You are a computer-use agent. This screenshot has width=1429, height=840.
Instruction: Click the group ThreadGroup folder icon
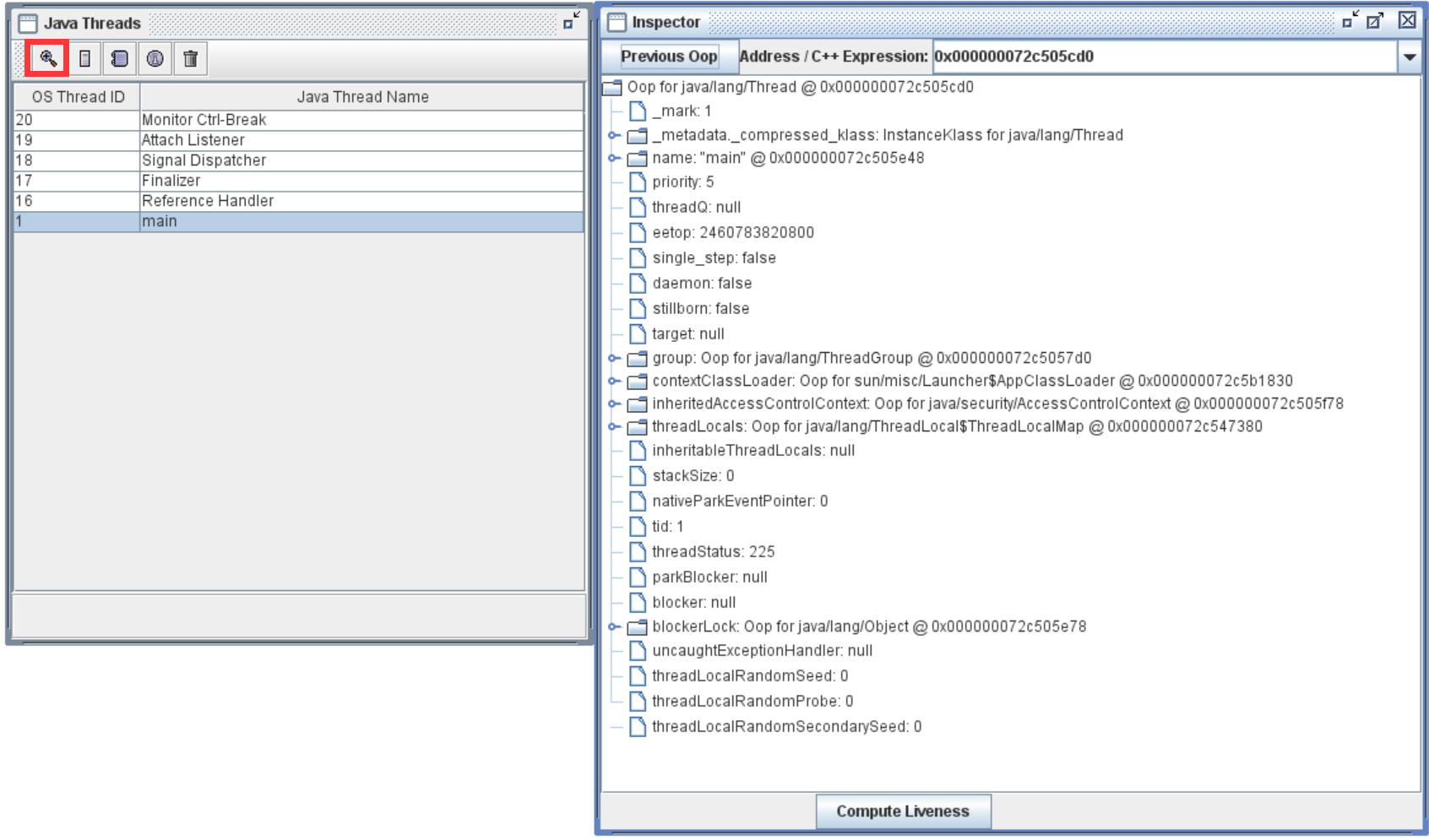638,358
